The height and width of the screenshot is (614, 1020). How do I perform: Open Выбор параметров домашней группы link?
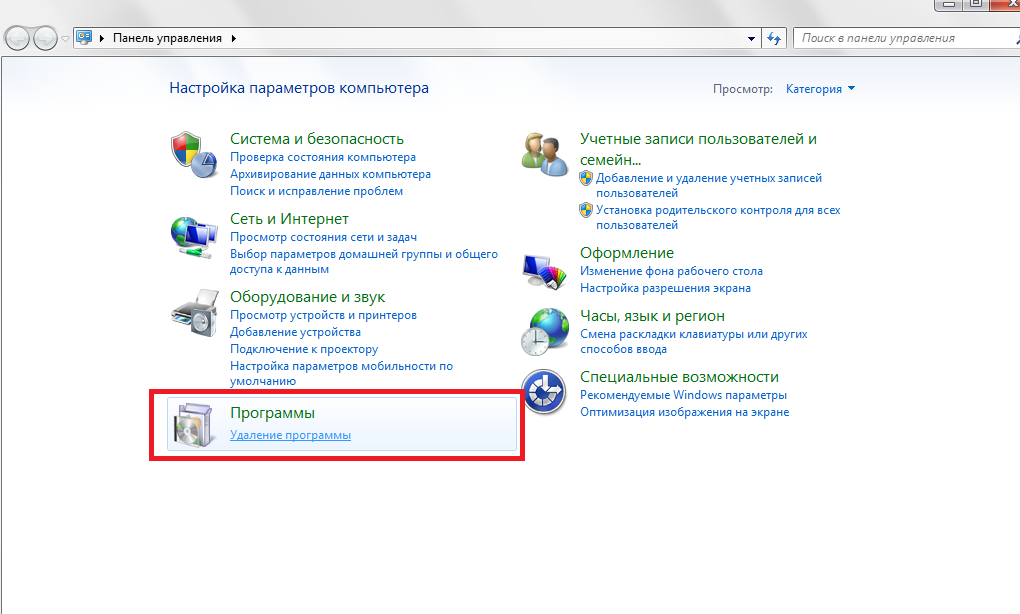pos(364,261)
